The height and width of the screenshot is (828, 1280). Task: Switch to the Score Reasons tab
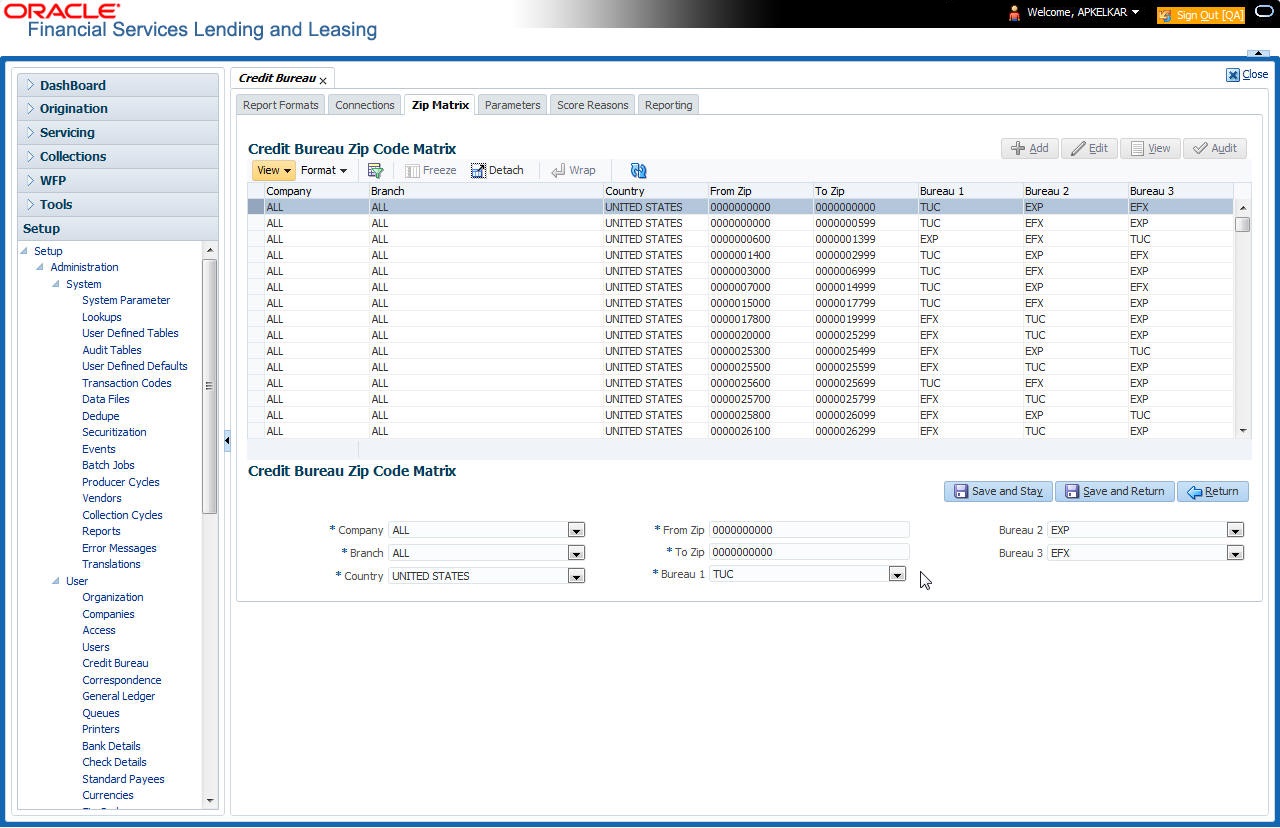(x=593, y=105)
